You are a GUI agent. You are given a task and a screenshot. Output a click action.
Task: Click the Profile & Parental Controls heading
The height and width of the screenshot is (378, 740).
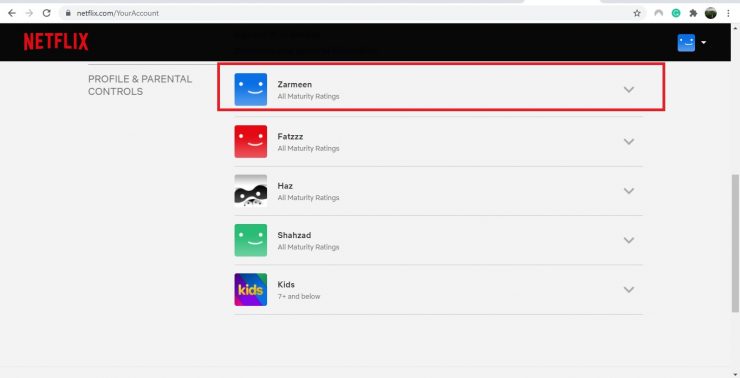pos(140,85)
